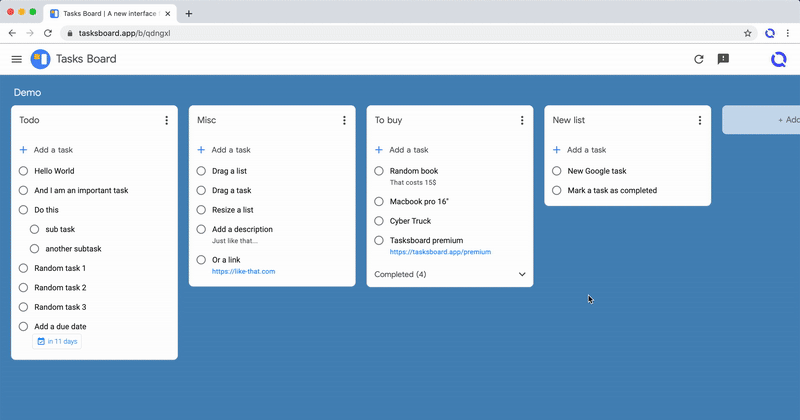This screenshot has height=420, width=800.
Task: Click the 'in 11 days' due date chip
Action: 58,342
